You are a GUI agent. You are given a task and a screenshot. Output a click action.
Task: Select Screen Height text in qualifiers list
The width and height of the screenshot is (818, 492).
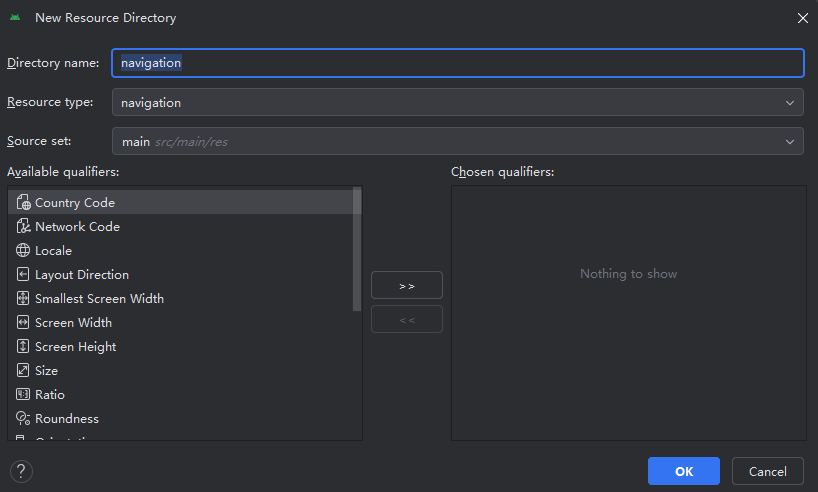(76, 346)
